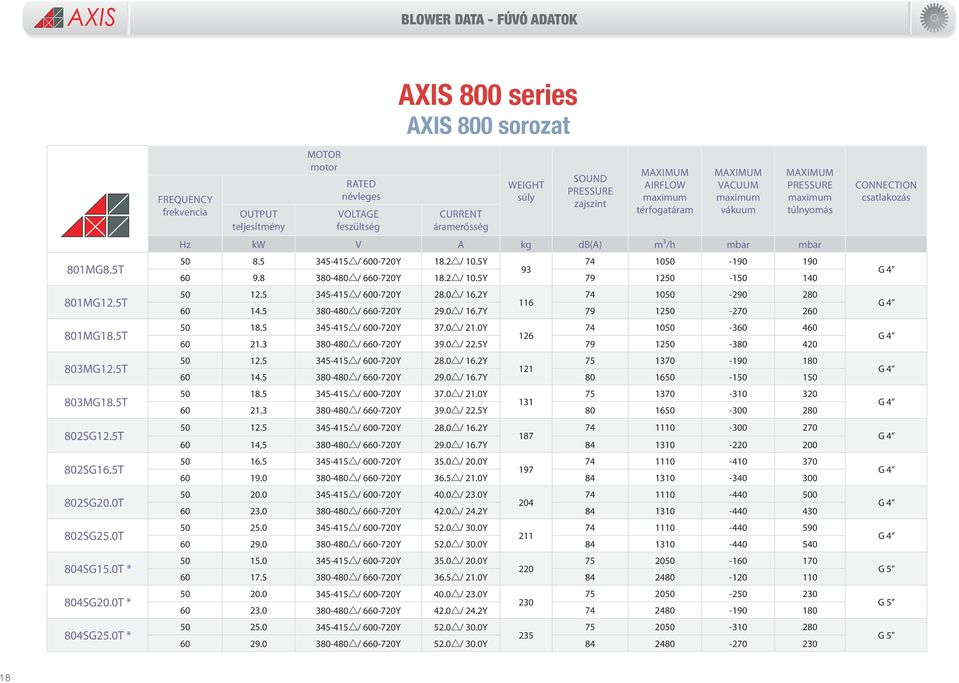Click the MAXIMUM AIRFLOW column header
The image size is (959, 683).
(x=665, y=191)
